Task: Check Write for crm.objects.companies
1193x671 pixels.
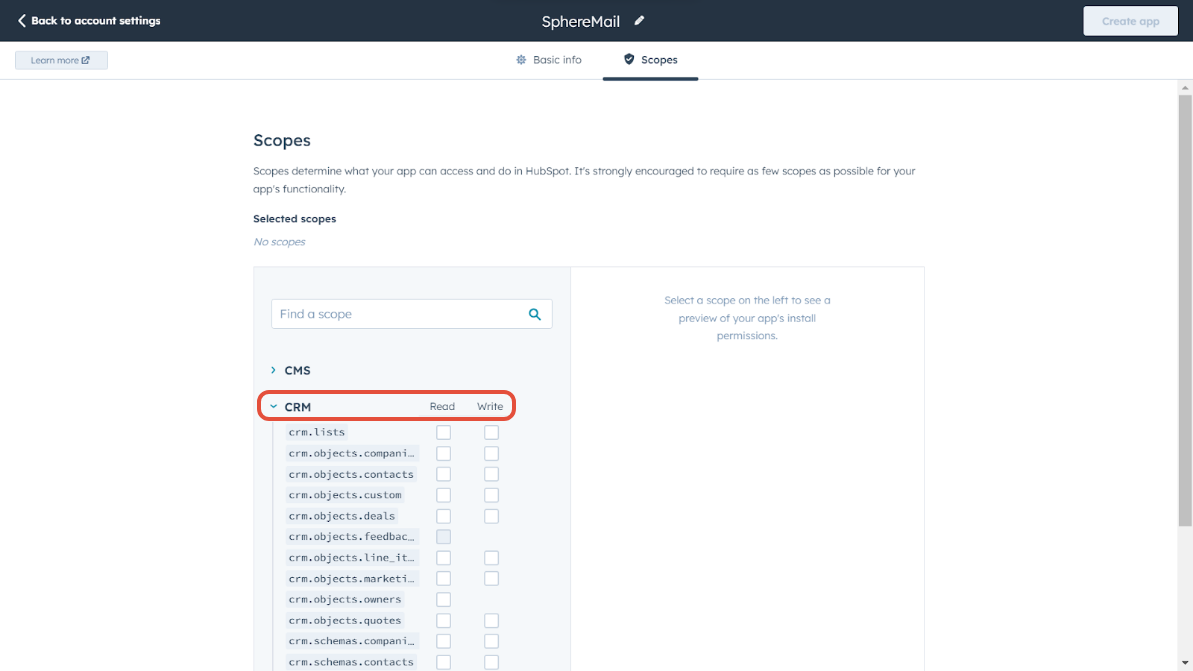Action: click(492, 453)
